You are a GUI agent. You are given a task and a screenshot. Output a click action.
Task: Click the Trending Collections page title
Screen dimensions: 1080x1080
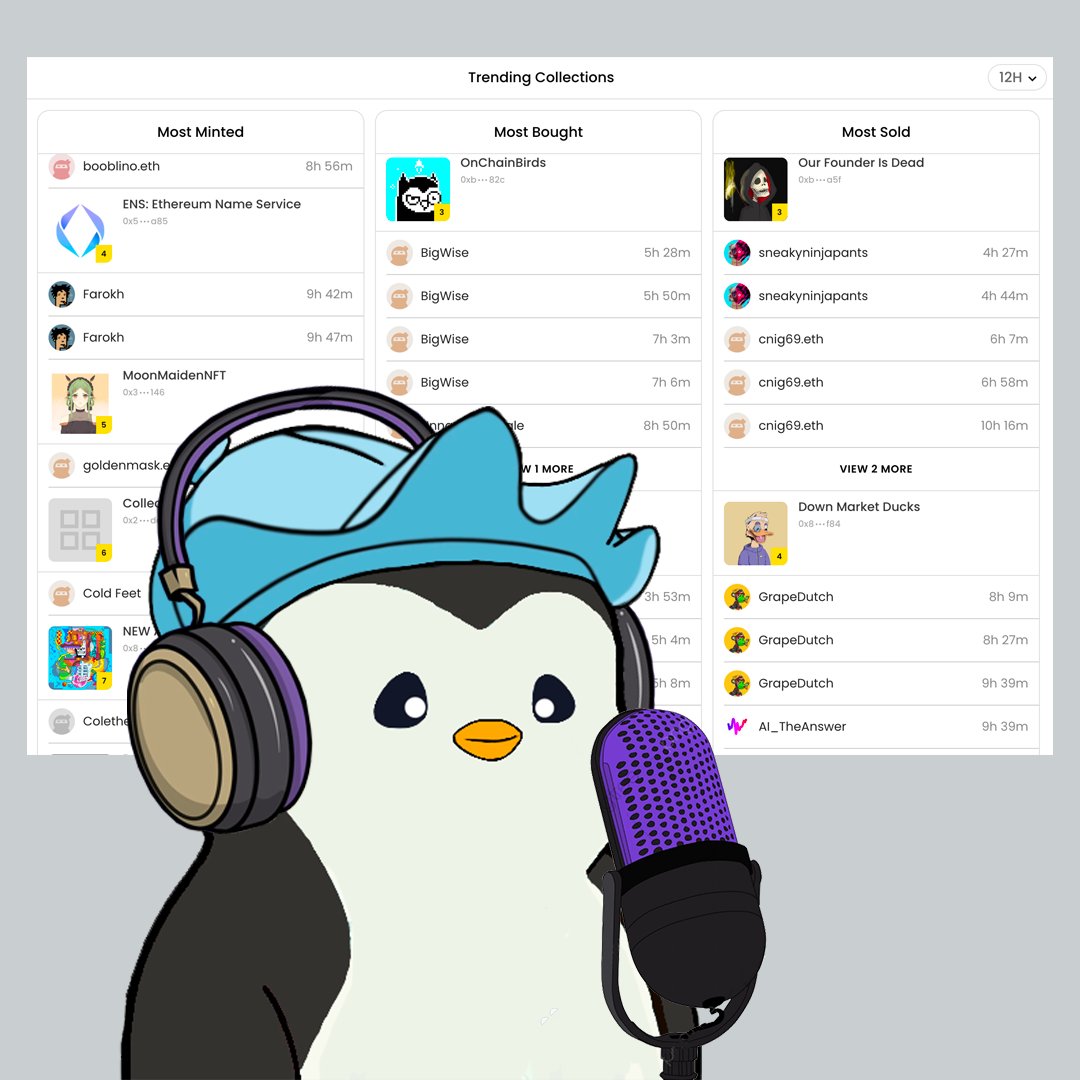541,77
